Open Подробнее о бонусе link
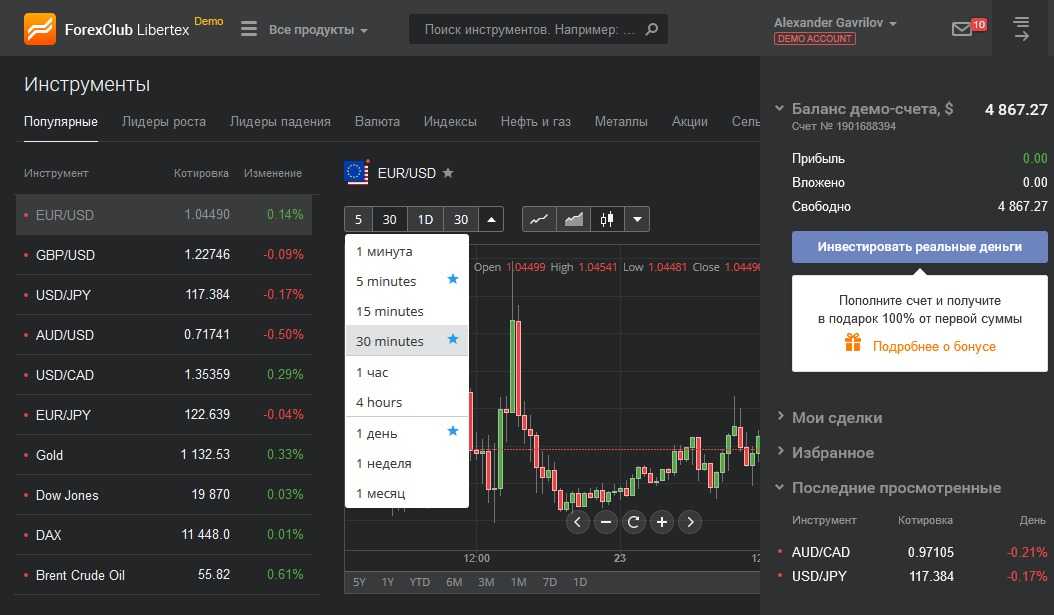1054x615 pixels. [934, 346]
